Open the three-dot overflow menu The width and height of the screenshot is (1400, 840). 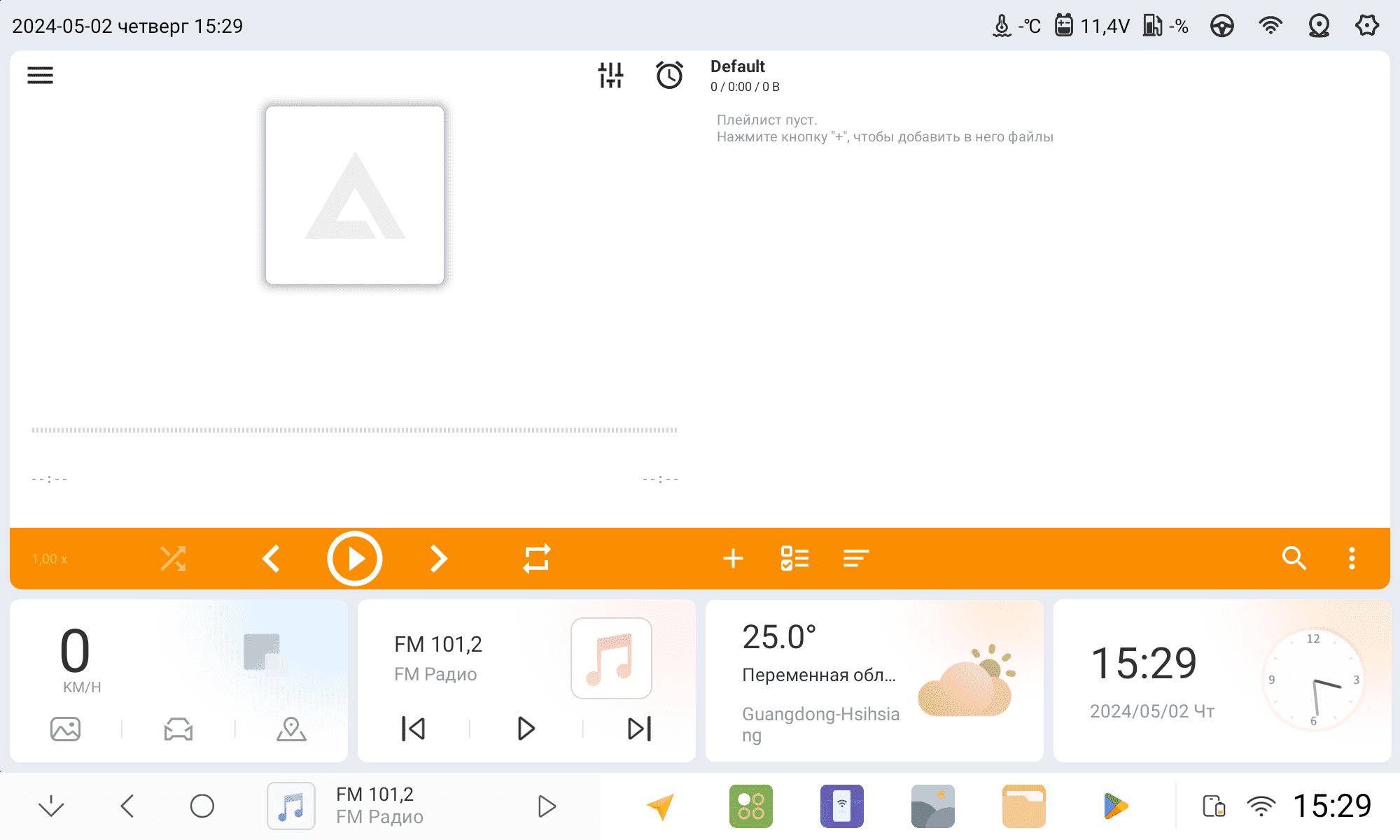[x=1352, y=559]
